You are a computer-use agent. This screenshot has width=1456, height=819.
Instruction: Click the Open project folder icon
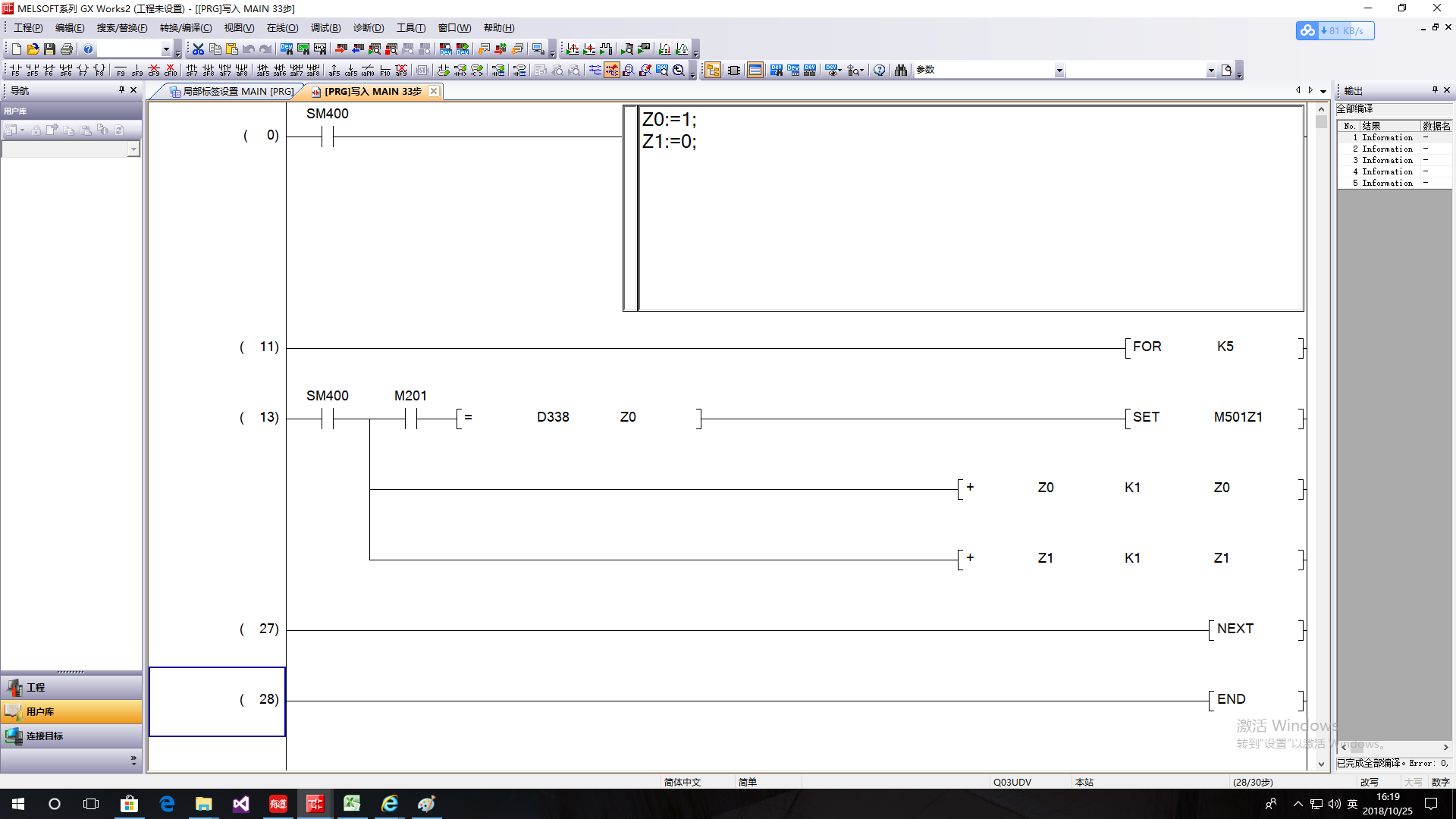[33, 49]
